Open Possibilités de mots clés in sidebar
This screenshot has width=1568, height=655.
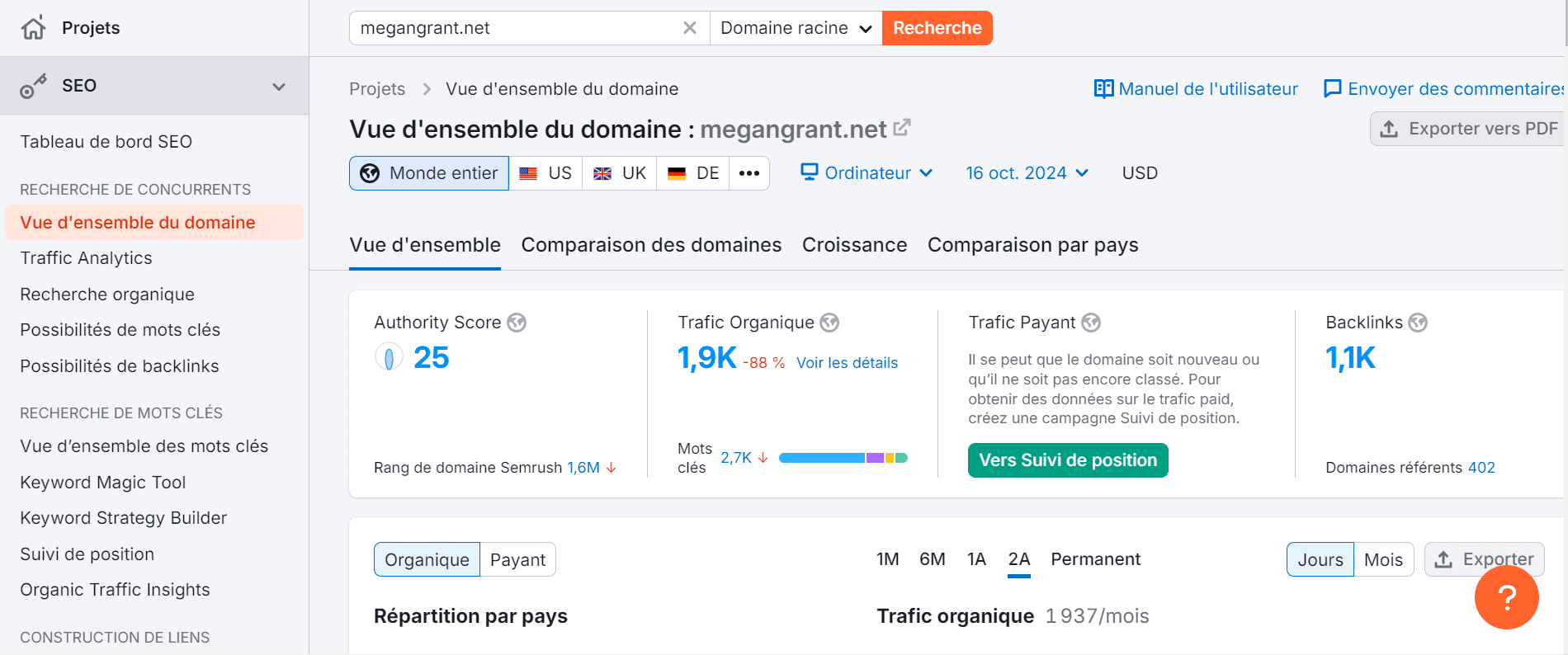click(x=120, y=330)
